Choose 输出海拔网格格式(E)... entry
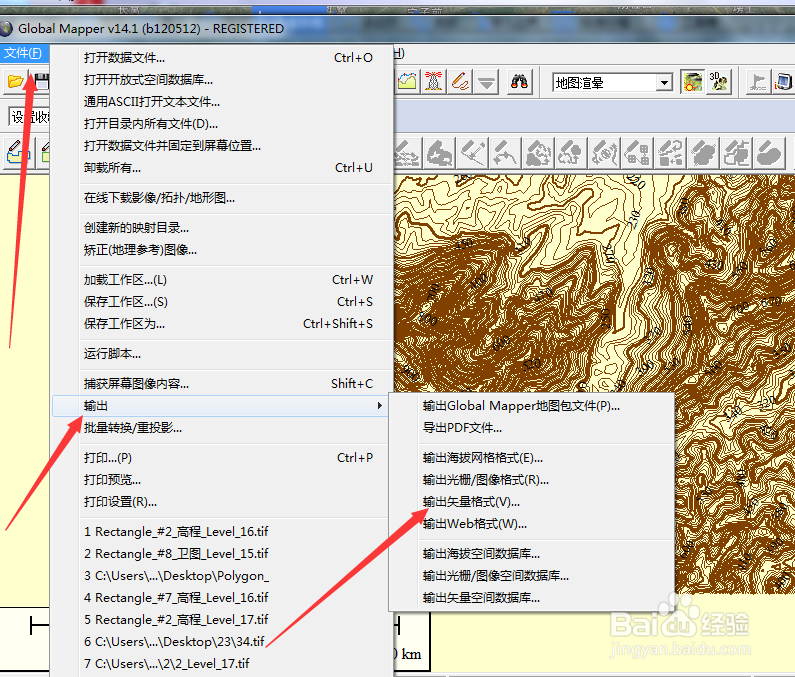Viewport: 795px width, 677px height. (x=531, y=458)
